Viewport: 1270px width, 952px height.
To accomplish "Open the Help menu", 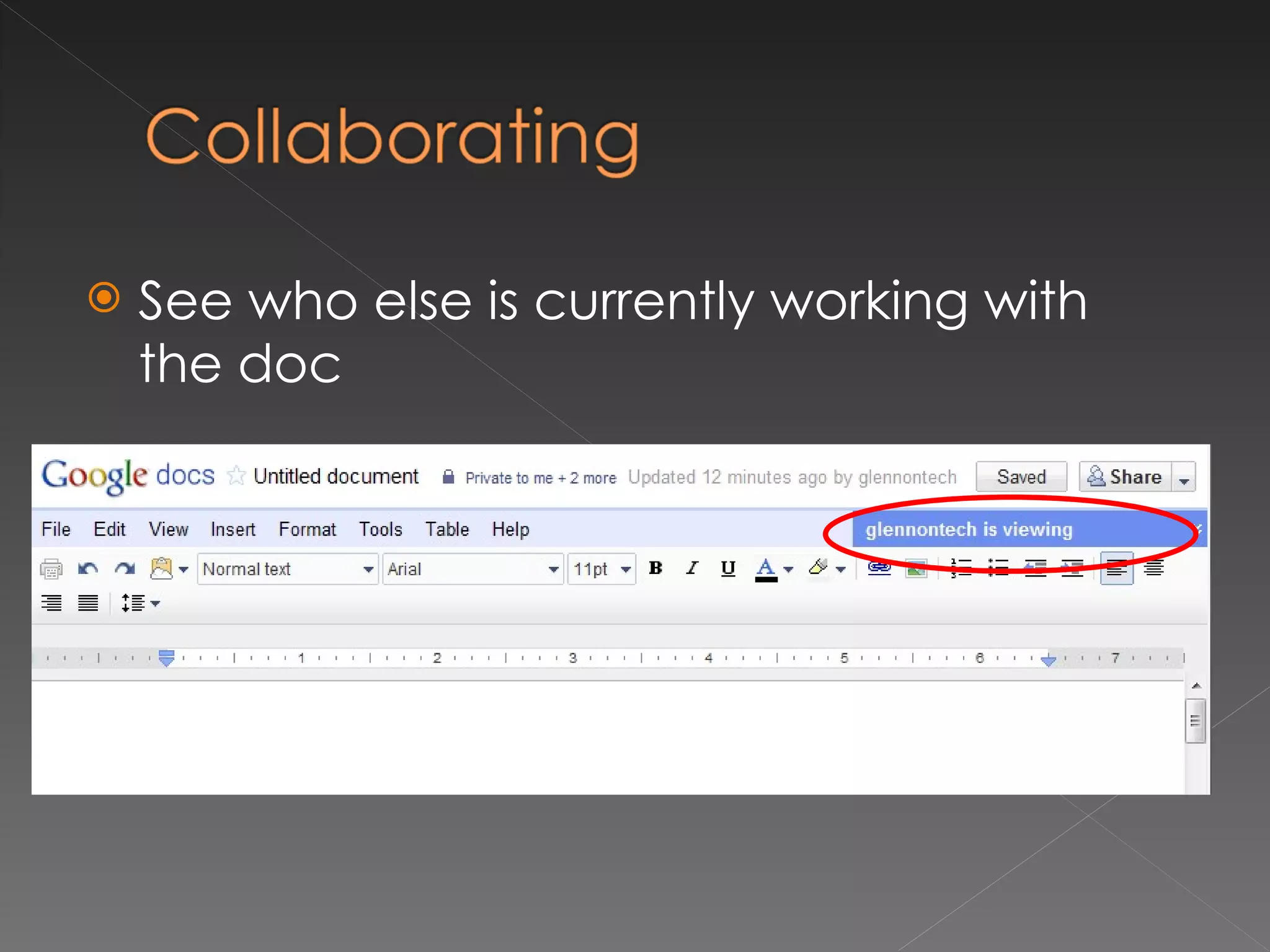I will coord(511,529).
